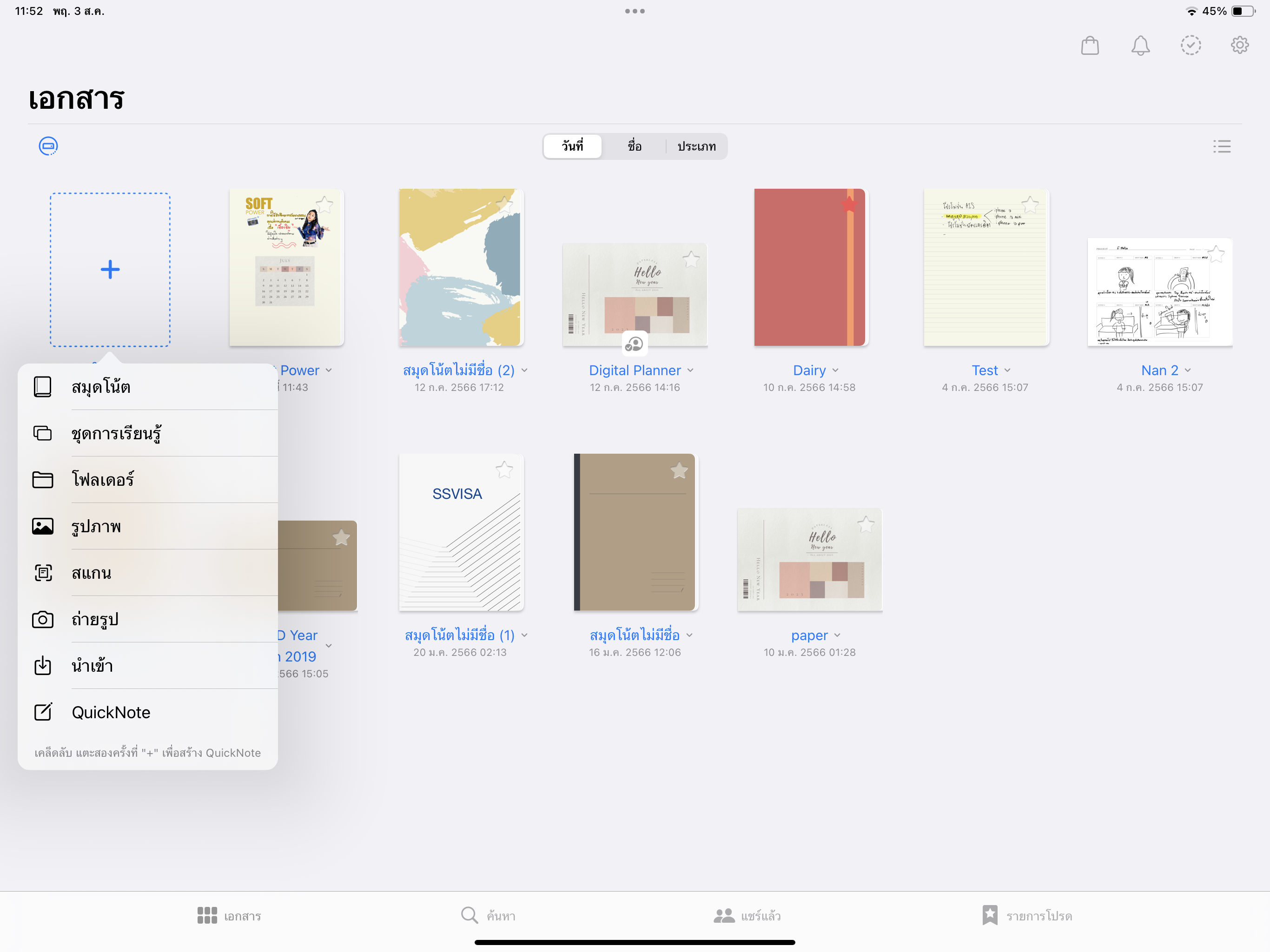Open the Nan 2 notebook thumbnail
The image size is (1270, 952).
click(x=1159, y=292)
